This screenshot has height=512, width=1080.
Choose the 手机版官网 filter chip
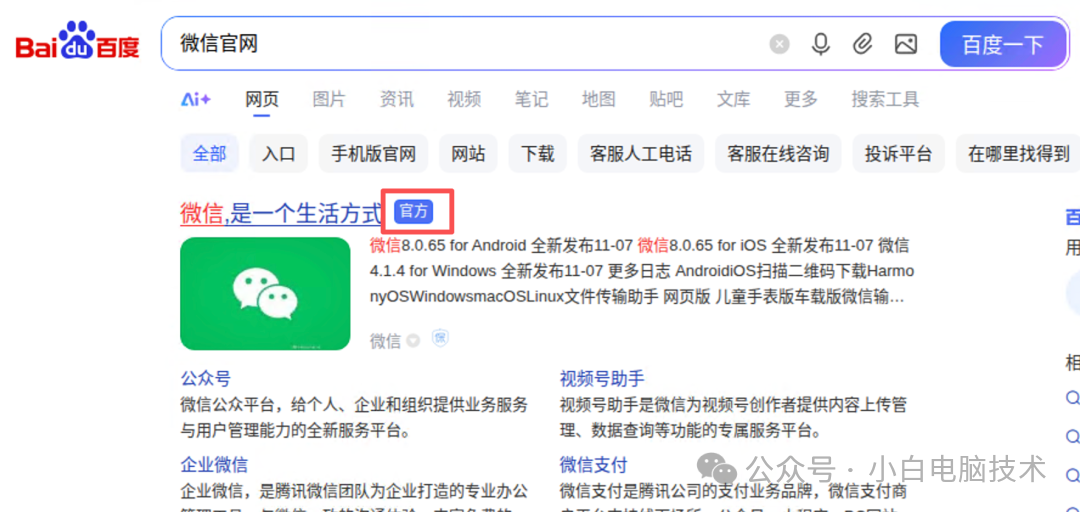click(373, 153)
